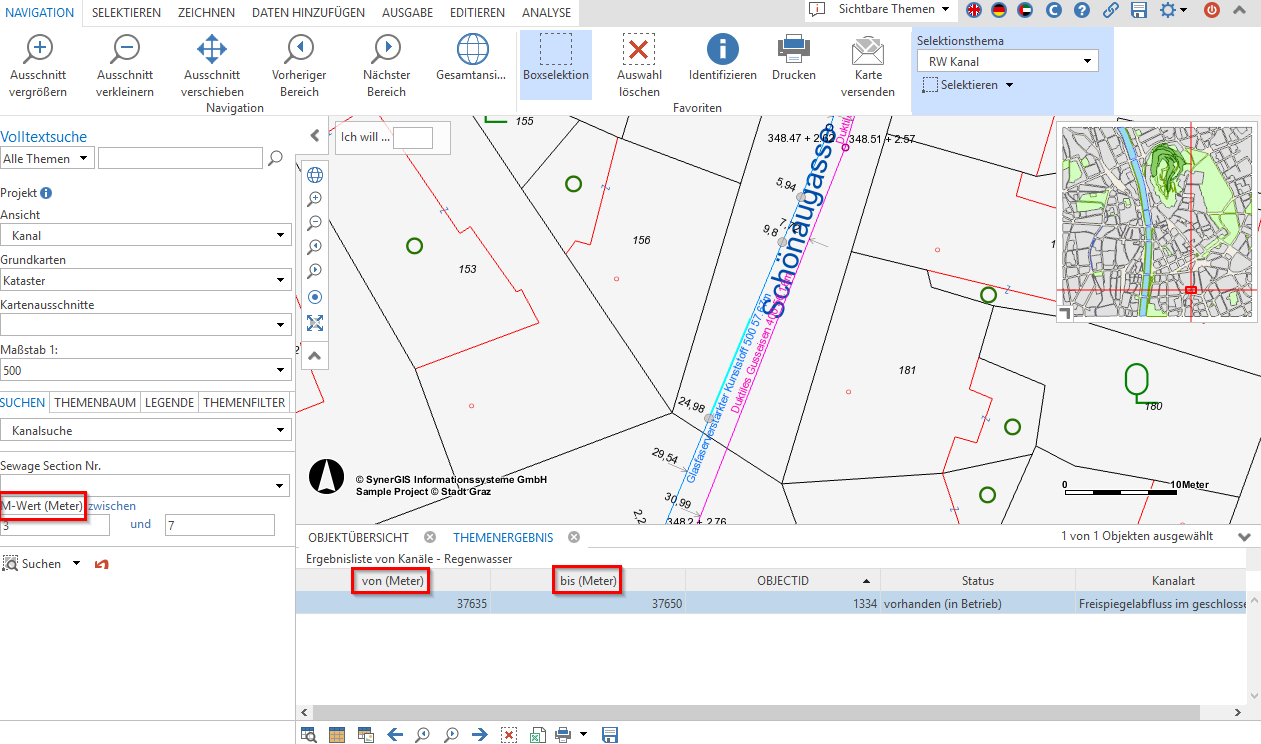
Task: Click the zwischen link
Action: (112, 506)
